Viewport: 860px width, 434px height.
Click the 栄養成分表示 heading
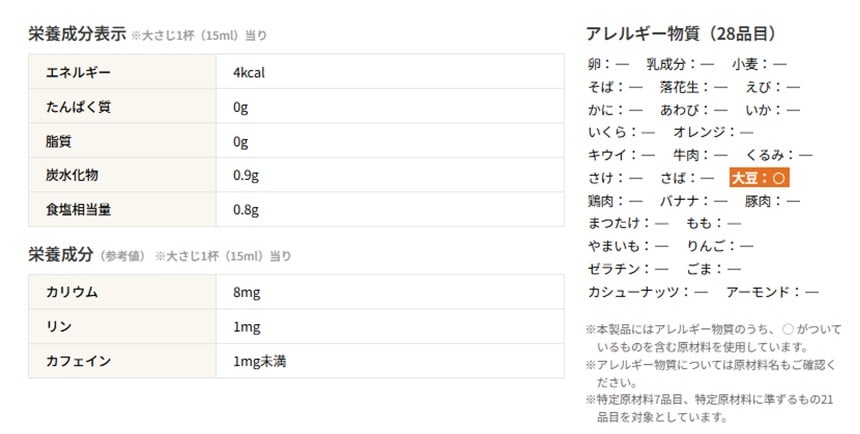click(x=76, y=35)
